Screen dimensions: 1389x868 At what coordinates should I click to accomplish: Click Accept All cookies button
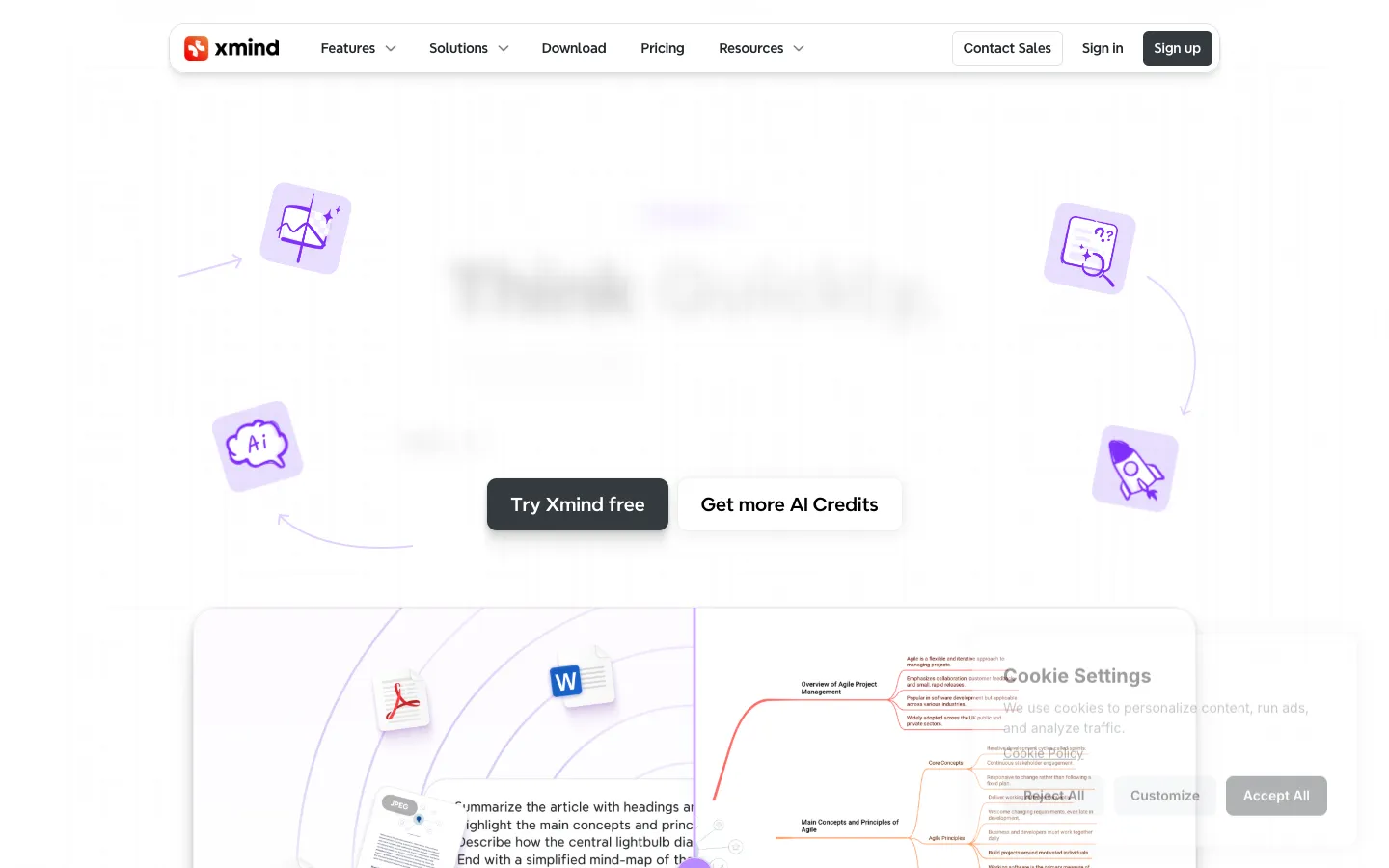(1276, 796)
